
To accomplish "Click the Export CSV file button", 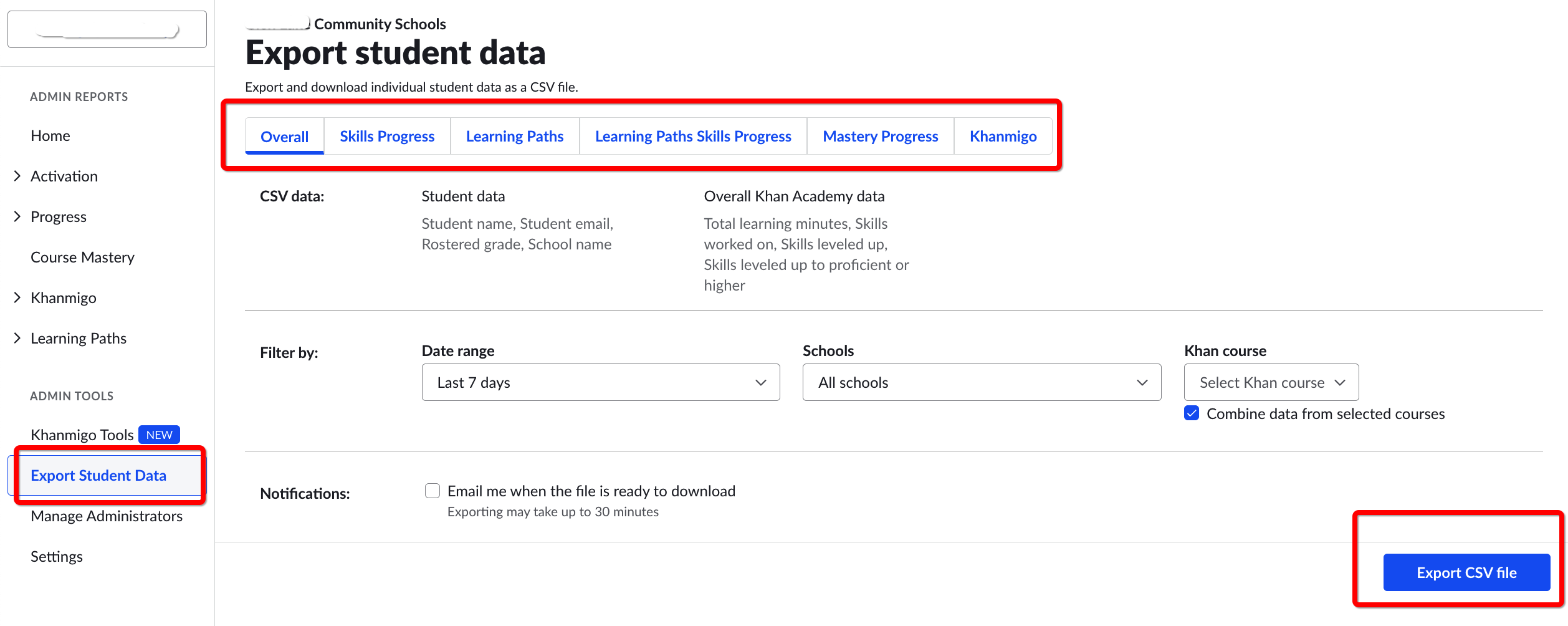I will tap(1466, 572).
